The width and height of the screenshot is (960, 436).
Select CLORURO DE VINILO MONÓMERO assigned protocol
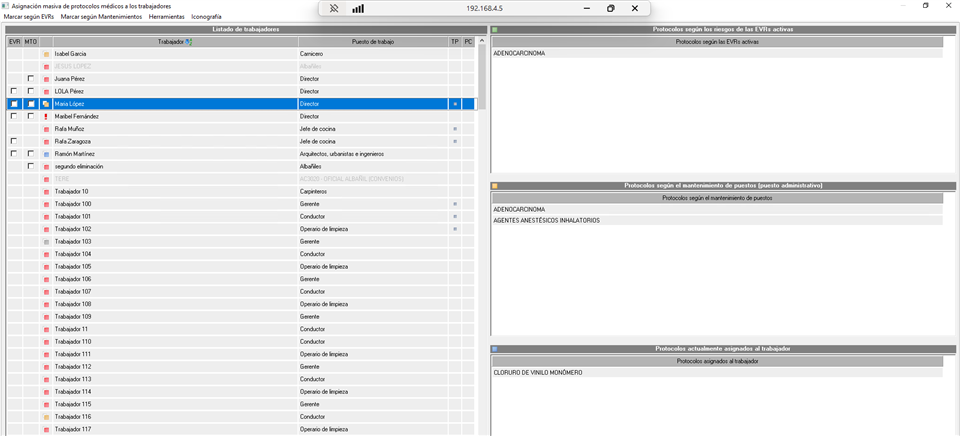tap(538, 373)
